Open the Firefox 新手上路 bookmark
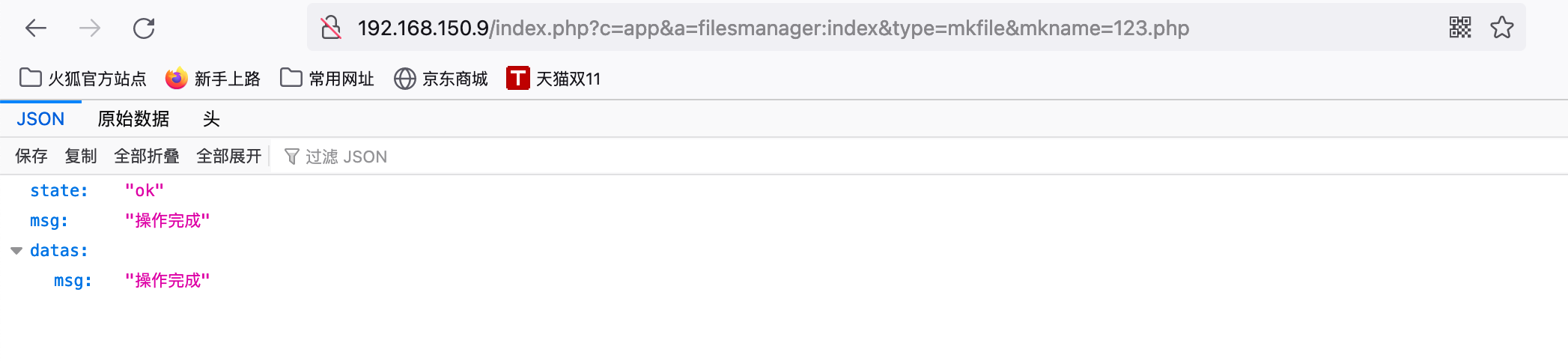 (x=213, y=79)
